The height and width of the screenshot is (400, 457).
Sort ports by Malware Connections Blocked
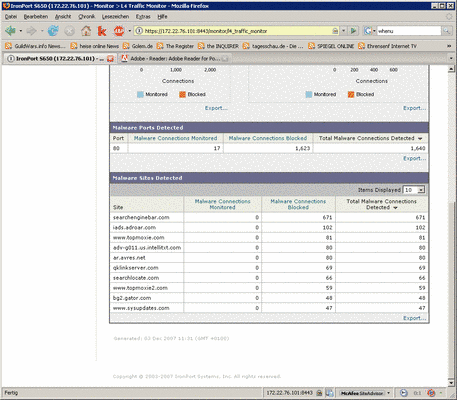(268, 138)
